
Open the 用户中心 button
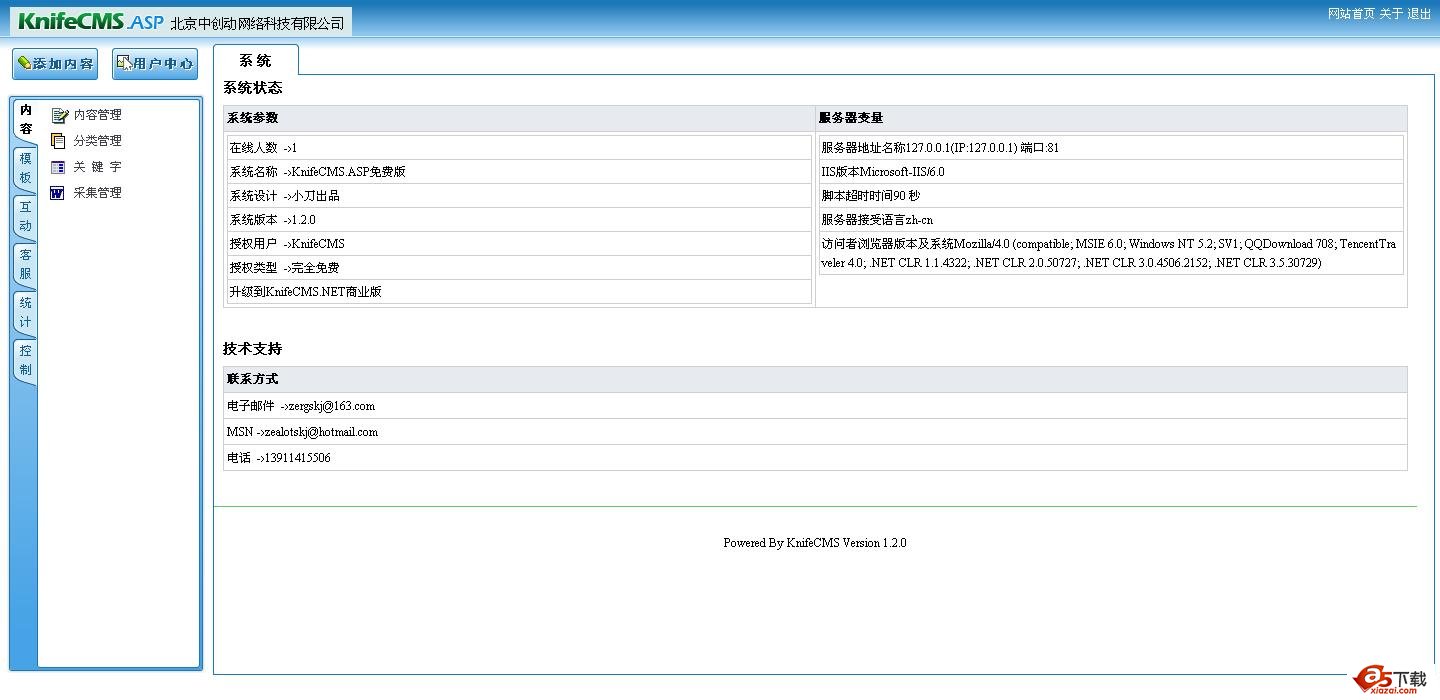point(155,64)
